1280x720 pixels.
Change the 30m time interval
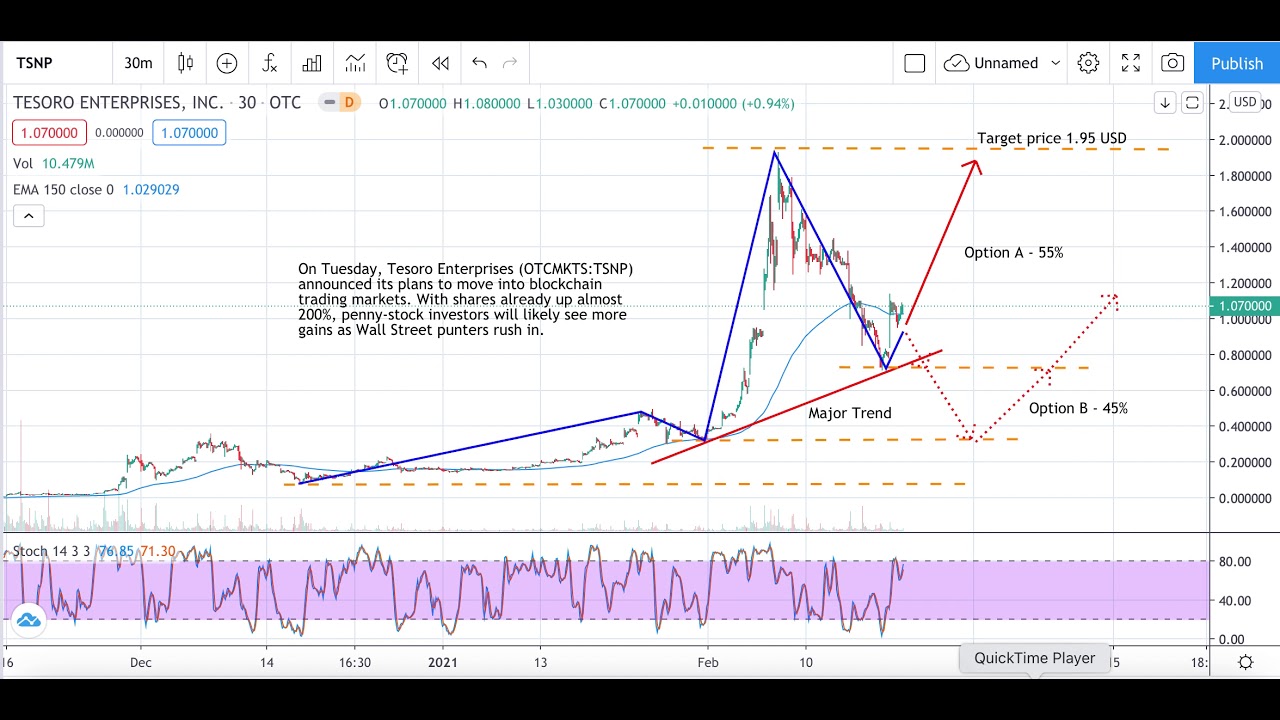pos(138,63)
